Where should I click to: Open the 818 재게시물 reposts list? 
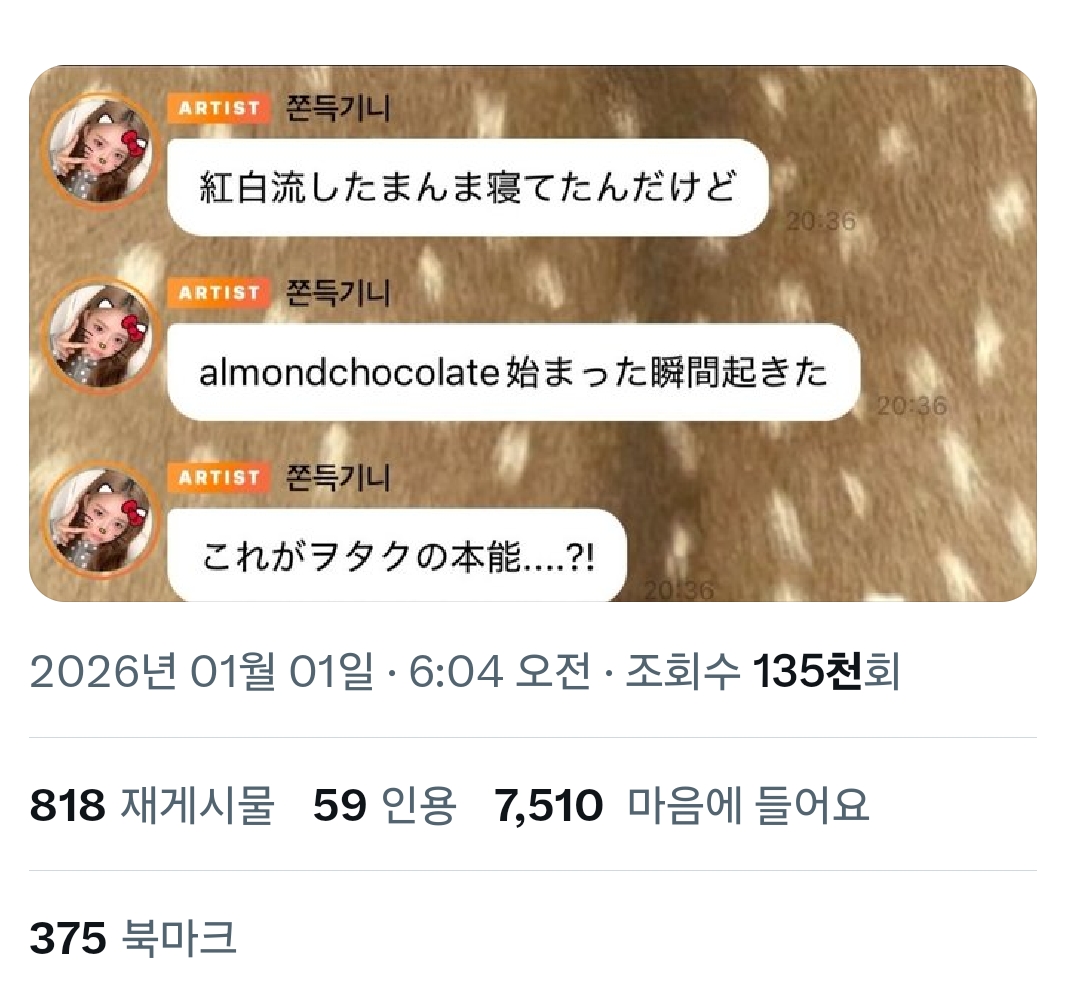point(153,805)
